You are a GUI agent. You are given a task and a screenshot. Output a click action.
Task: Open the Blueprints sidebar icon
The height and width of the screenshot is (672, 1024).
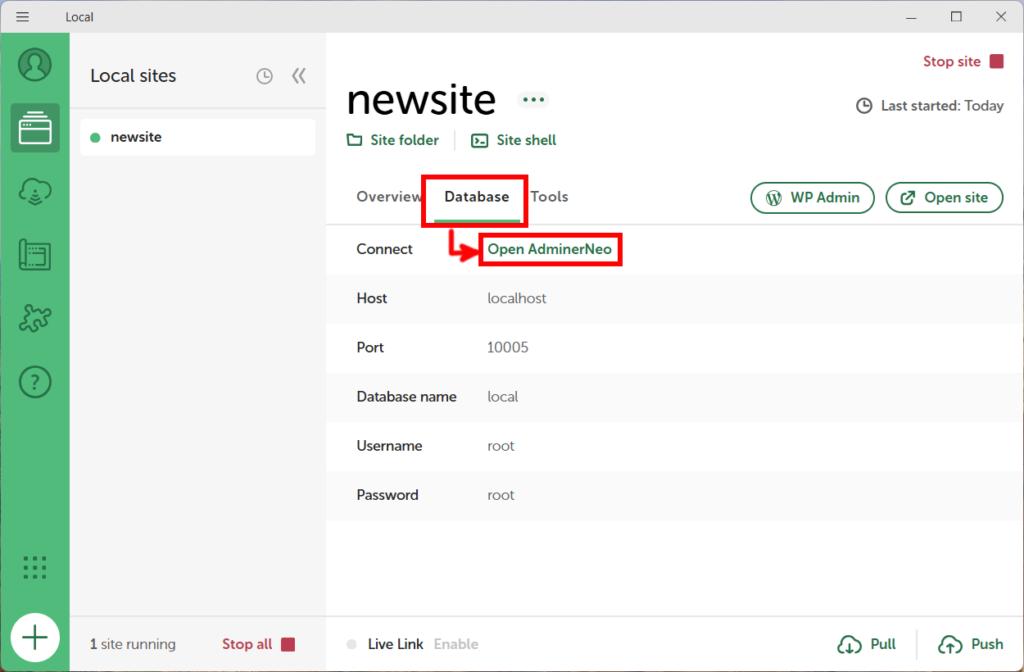coord(35,255)
